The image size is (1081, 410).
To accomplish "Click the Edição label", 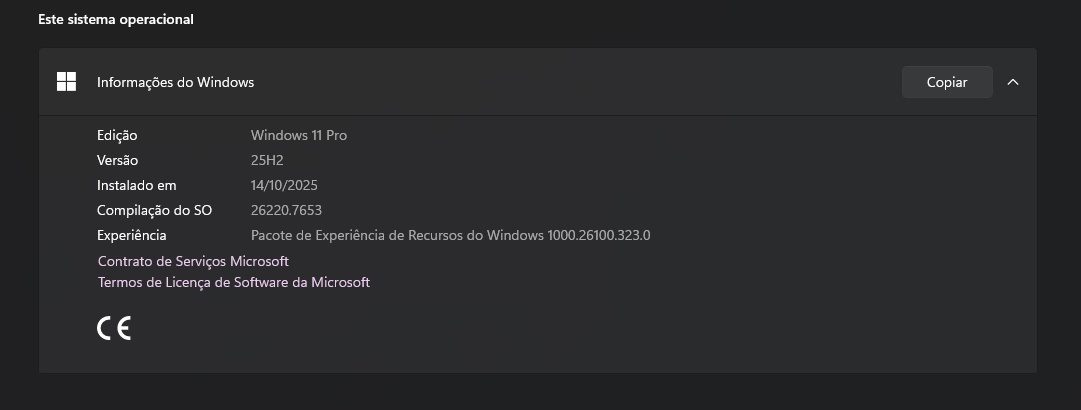I will click(117, 135).
